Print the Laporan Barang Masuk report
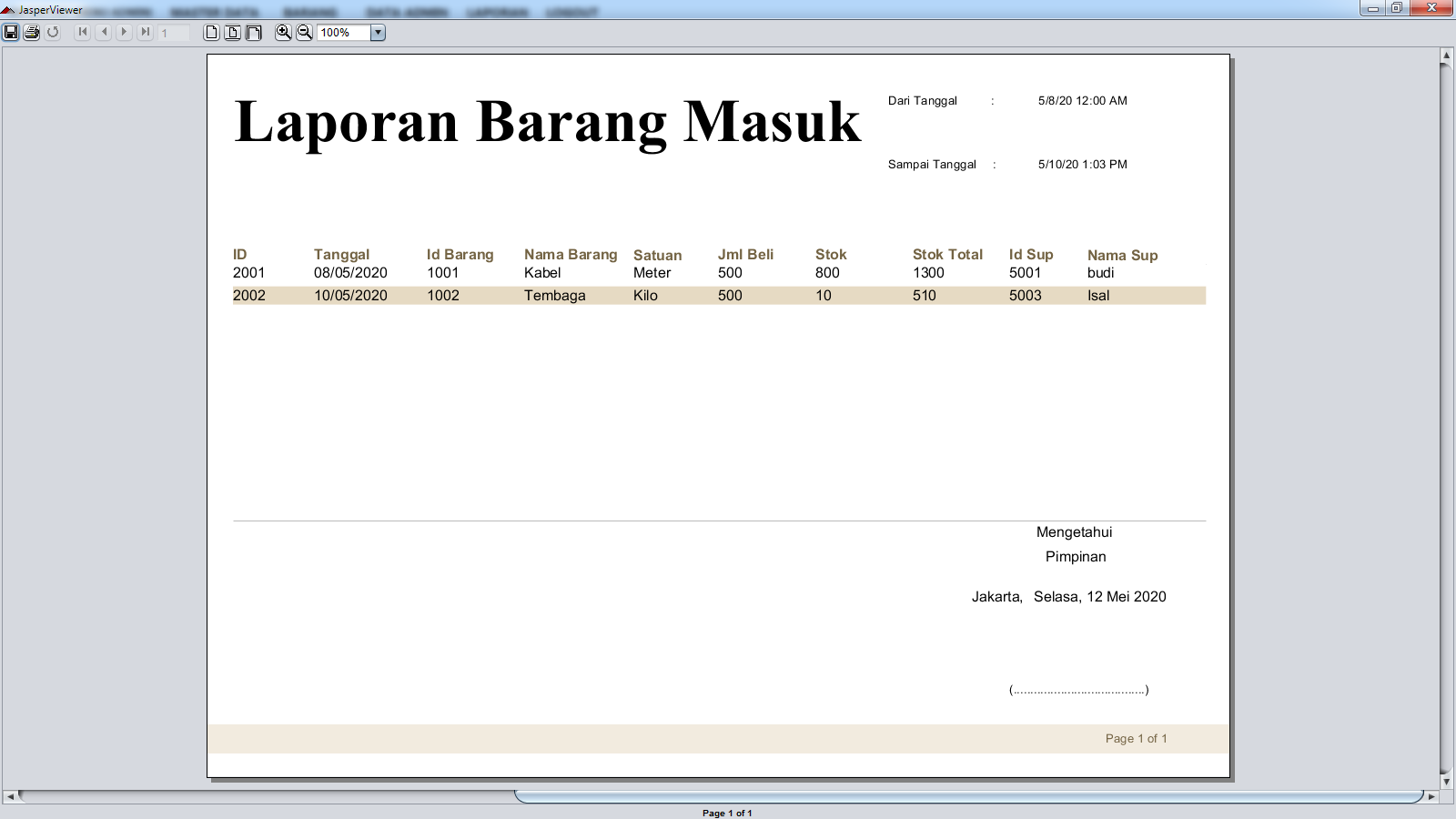The height and width of the screenshot is (819, 1456). (x=30, y=33)
